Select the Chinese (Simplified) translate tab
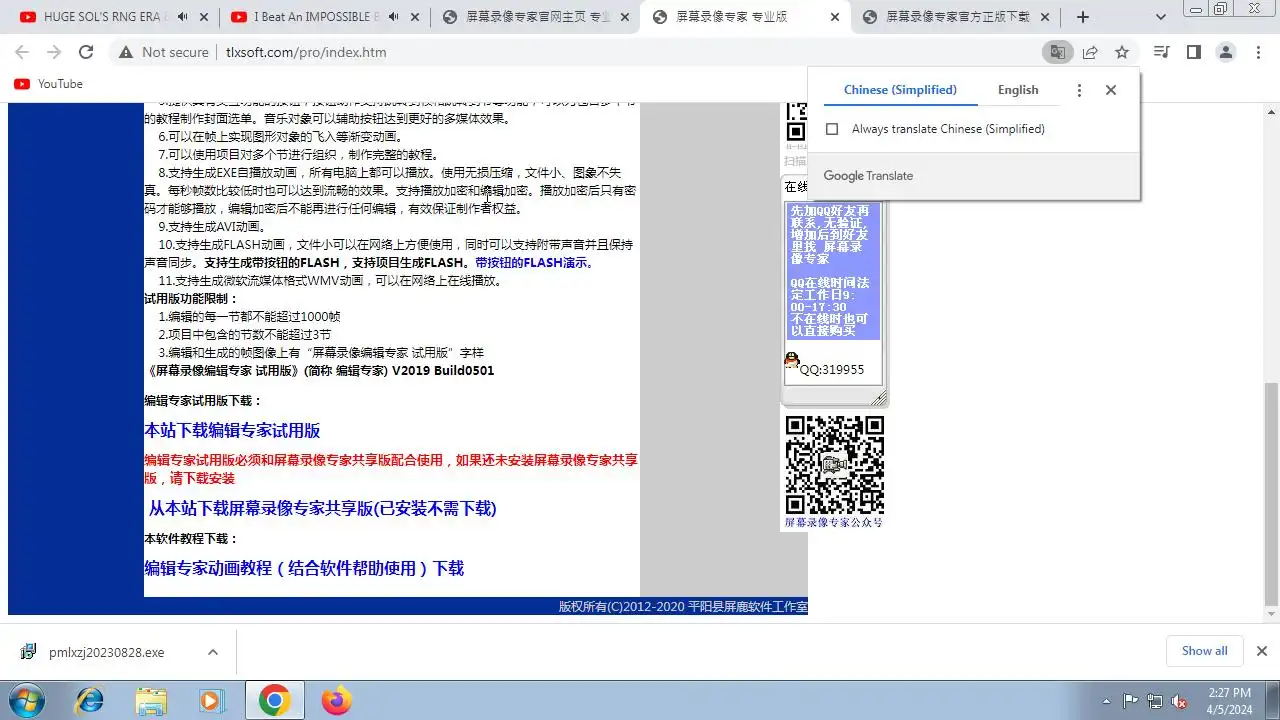 coord(900,90)
